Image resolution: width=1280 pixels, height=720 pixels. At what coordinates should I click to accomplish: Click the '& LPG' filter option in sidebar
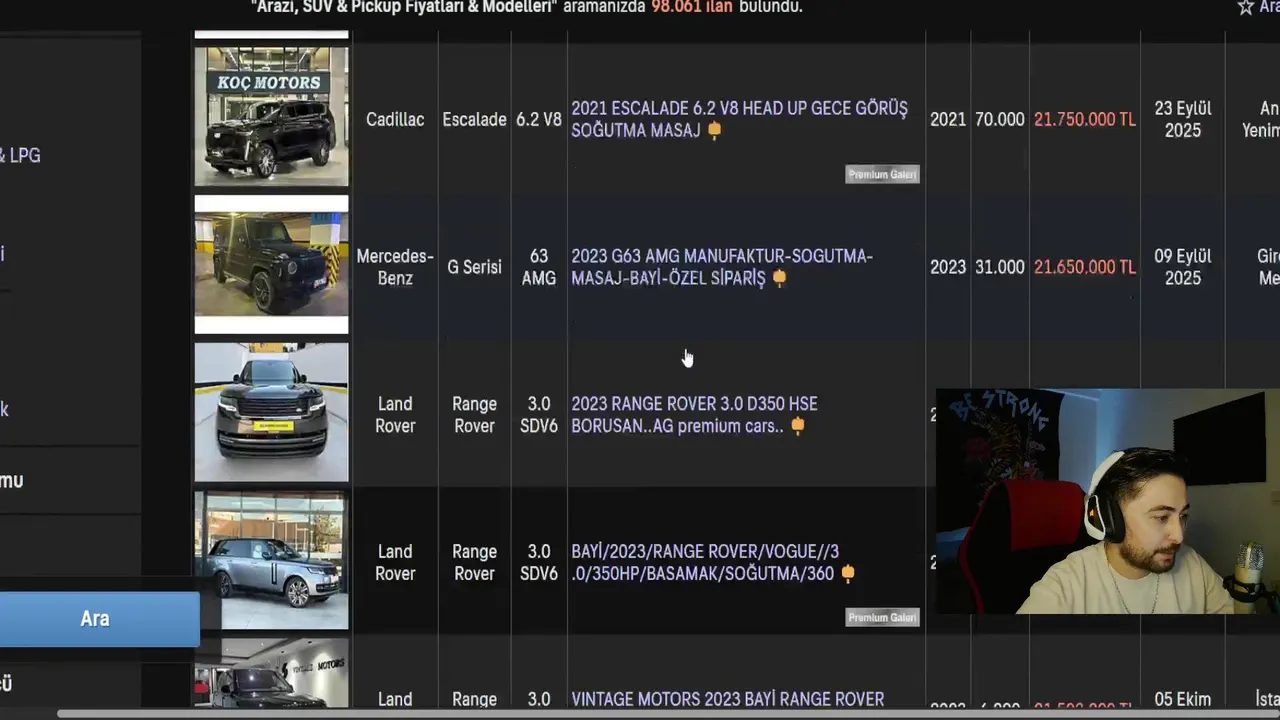tap(20, 155)
